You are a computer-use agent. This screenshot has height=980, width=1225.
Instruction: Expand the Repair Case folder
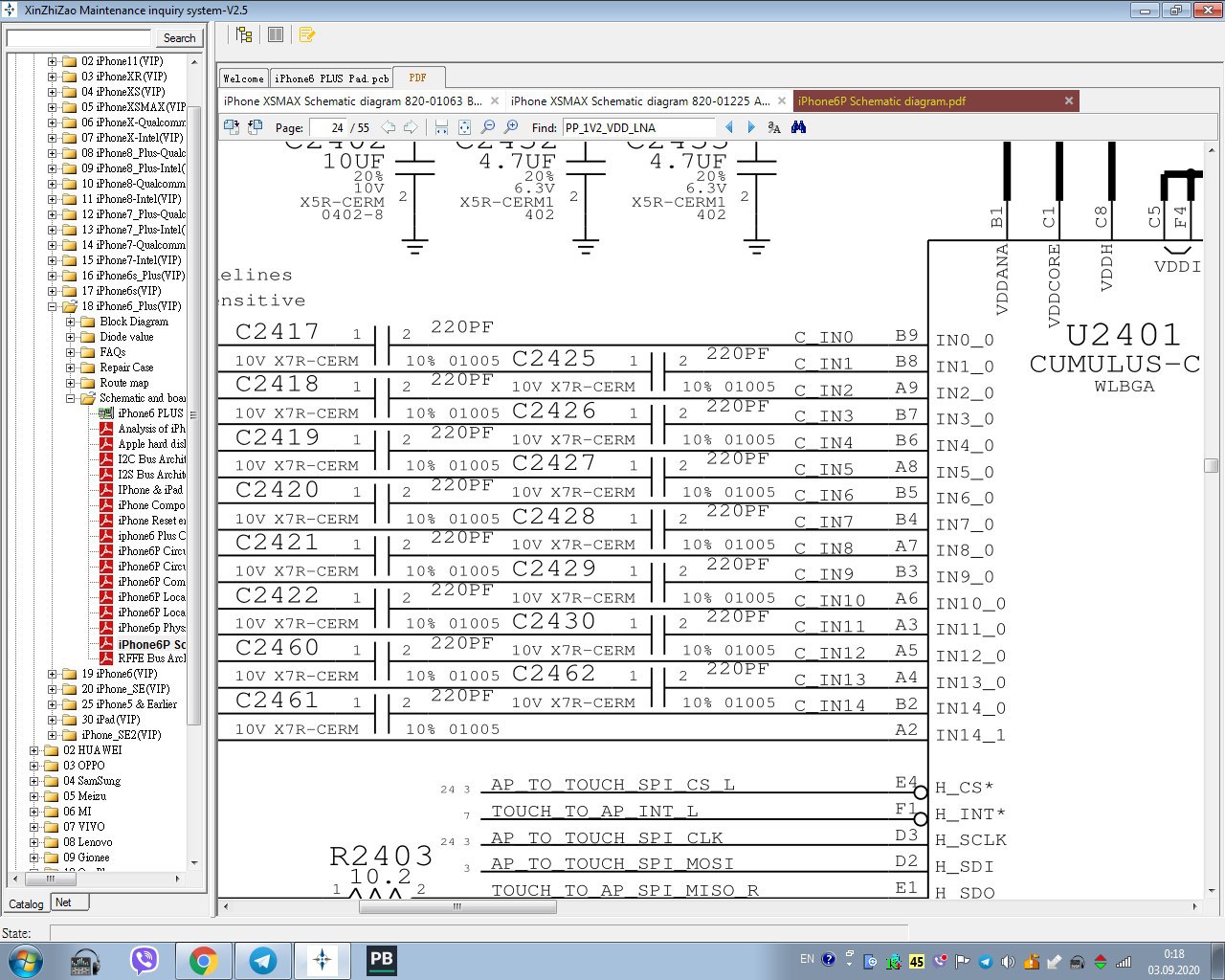71,367
